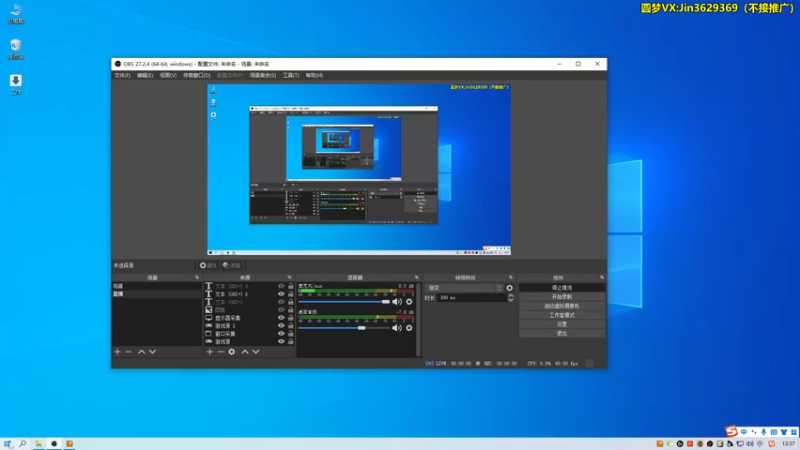Increase transition duration with up arrow
Image resolution: width=800 pixels, height=450 pixels.
pyautogui.click(x=510, y=295)
